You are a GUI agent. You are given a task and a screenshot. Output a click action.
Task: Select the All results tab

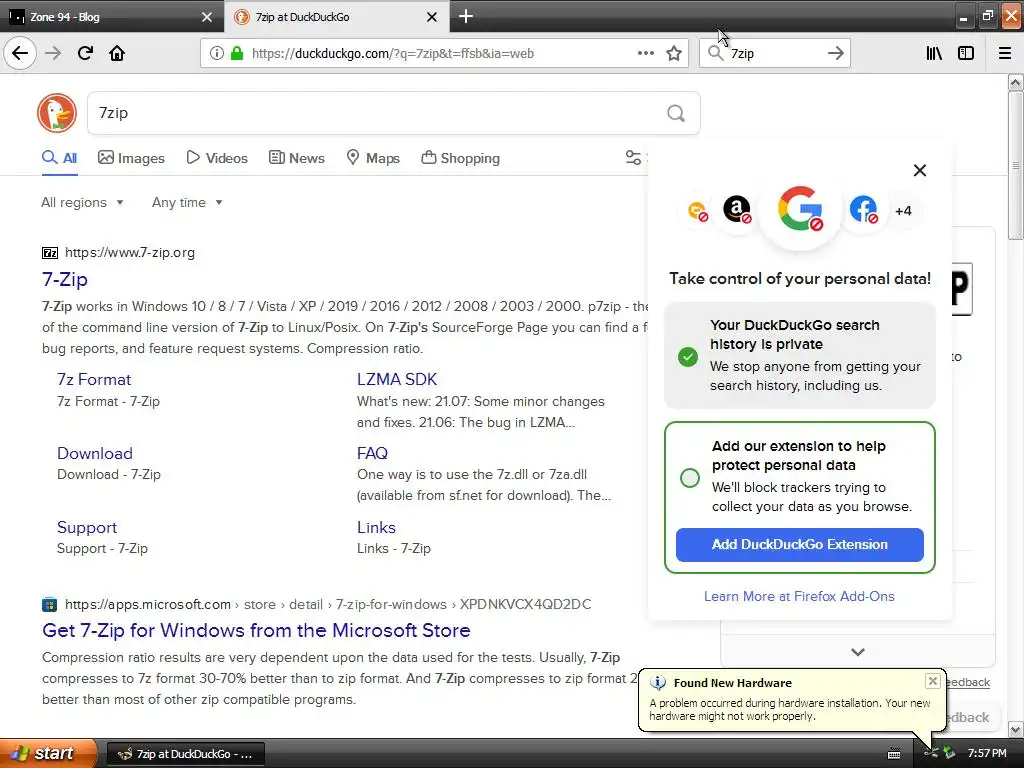pyautogui.click(x=59, y=158)
